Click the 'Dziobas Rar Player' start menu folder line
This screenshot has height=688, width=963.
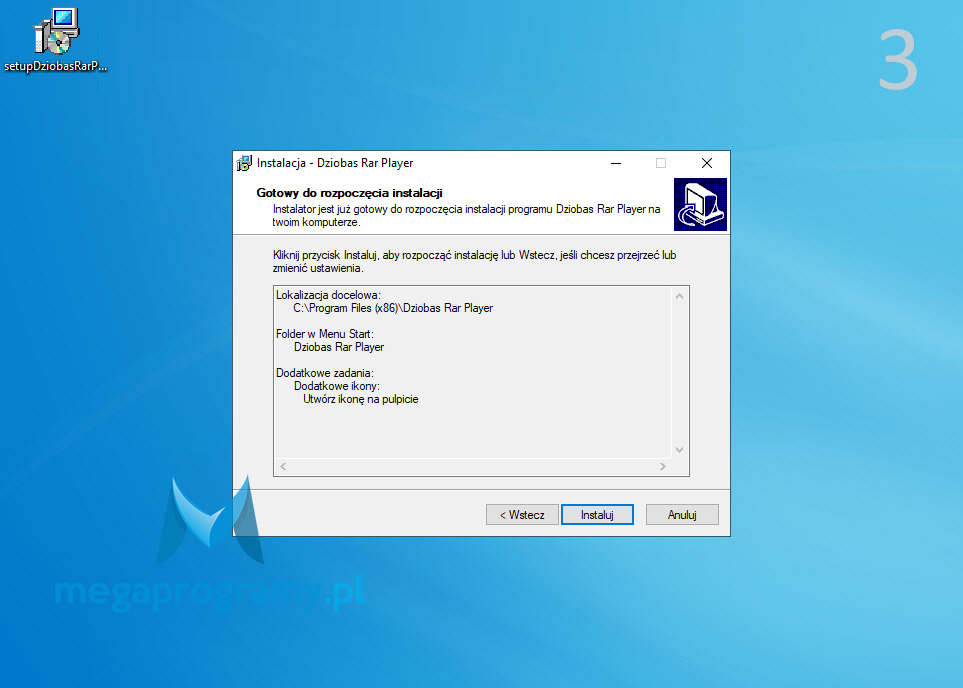pos(339,347)
